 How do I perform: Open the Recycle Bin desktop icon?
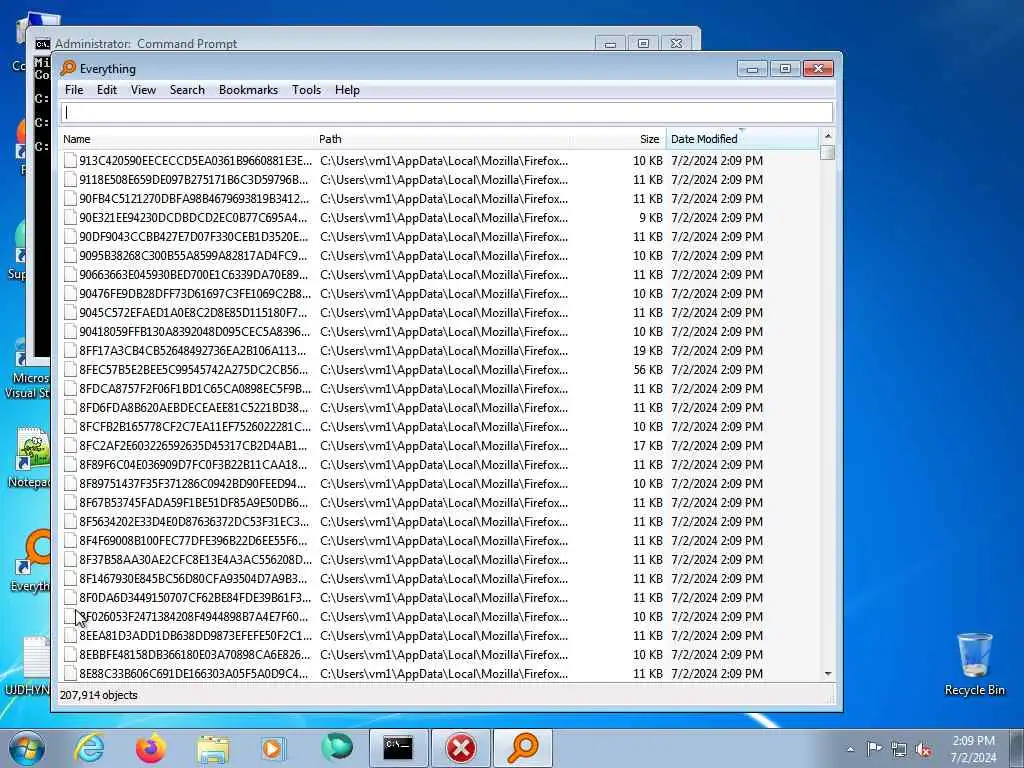tap(974, 664)
